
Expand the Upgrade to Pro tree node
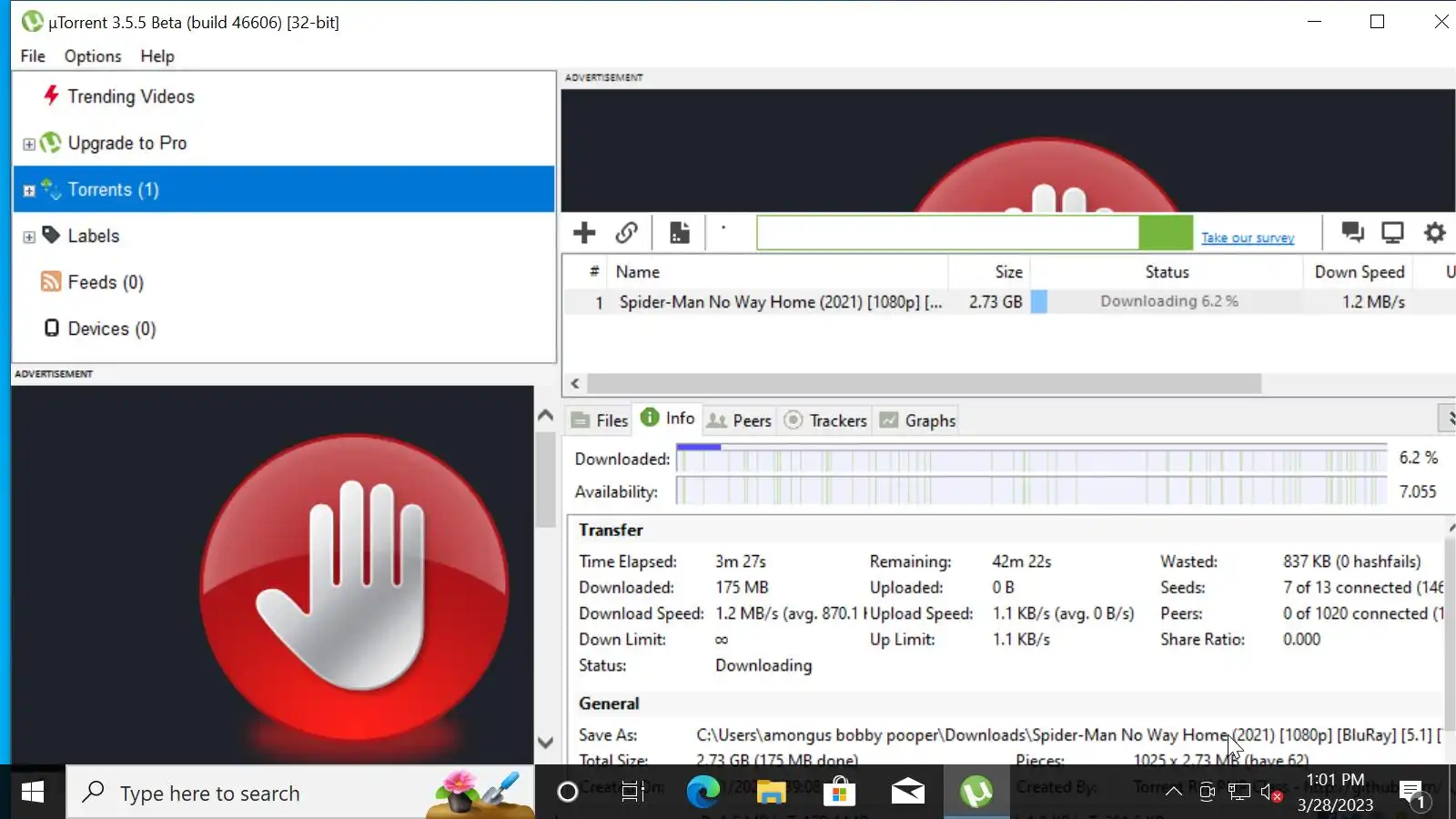click(29, 144)
